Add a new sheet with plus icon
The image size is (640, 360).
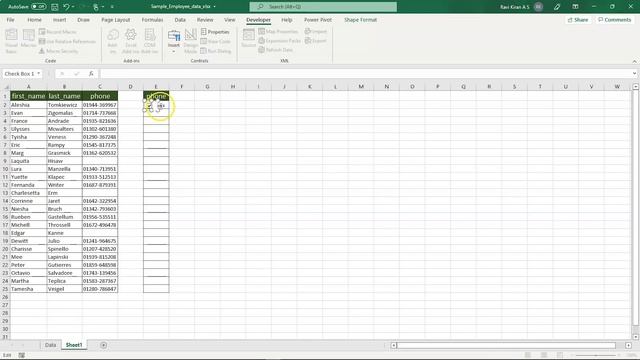pos(104,345)
